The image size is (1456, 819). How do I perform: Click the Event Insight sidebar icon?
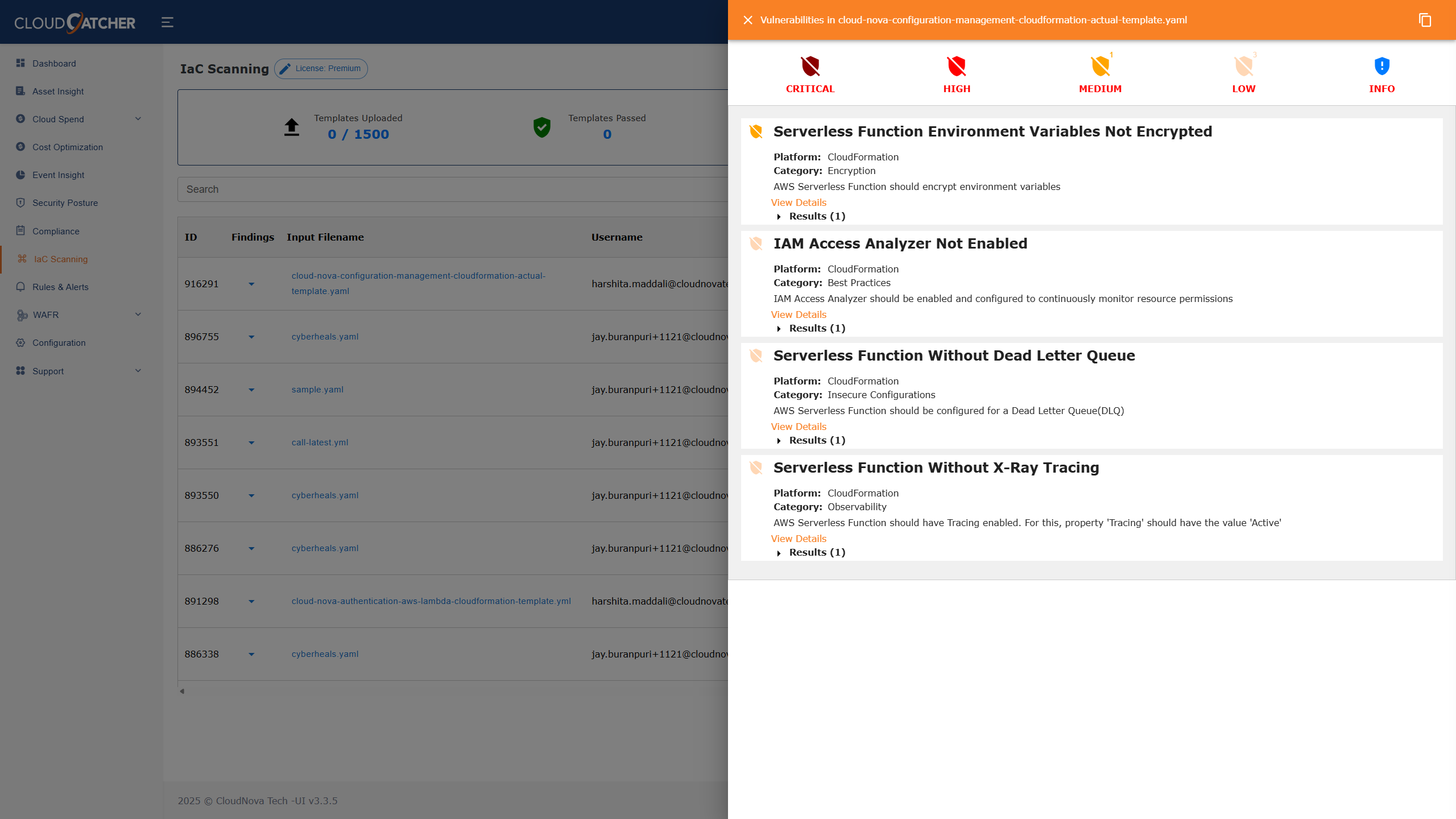pyautogui.click(x=20, y=175)
